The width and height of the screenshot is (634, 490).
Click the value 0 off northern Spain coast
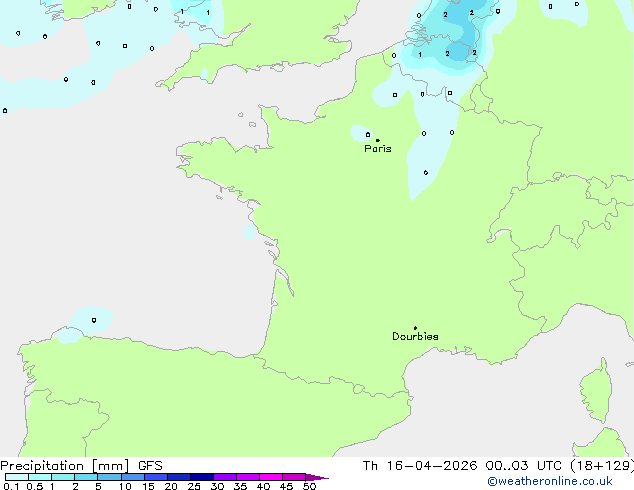click(94, 320)
